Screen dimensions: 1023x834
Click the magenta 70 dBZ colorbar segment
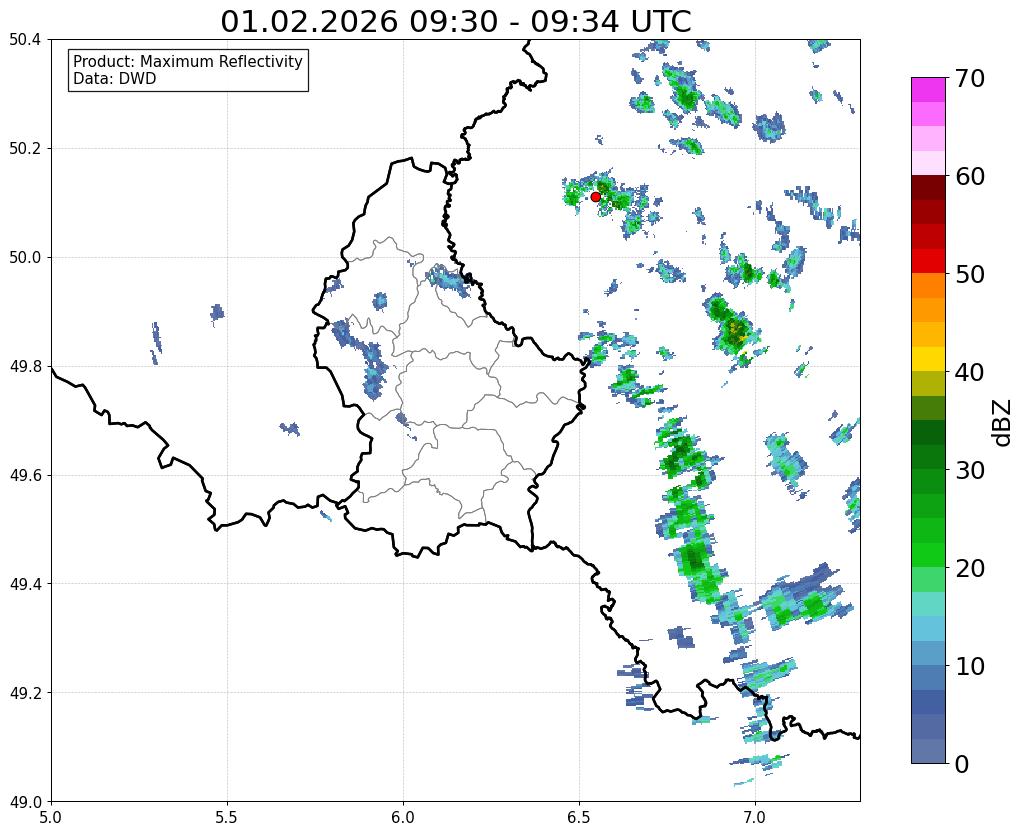pyautogui.click(x=928, y=90)
